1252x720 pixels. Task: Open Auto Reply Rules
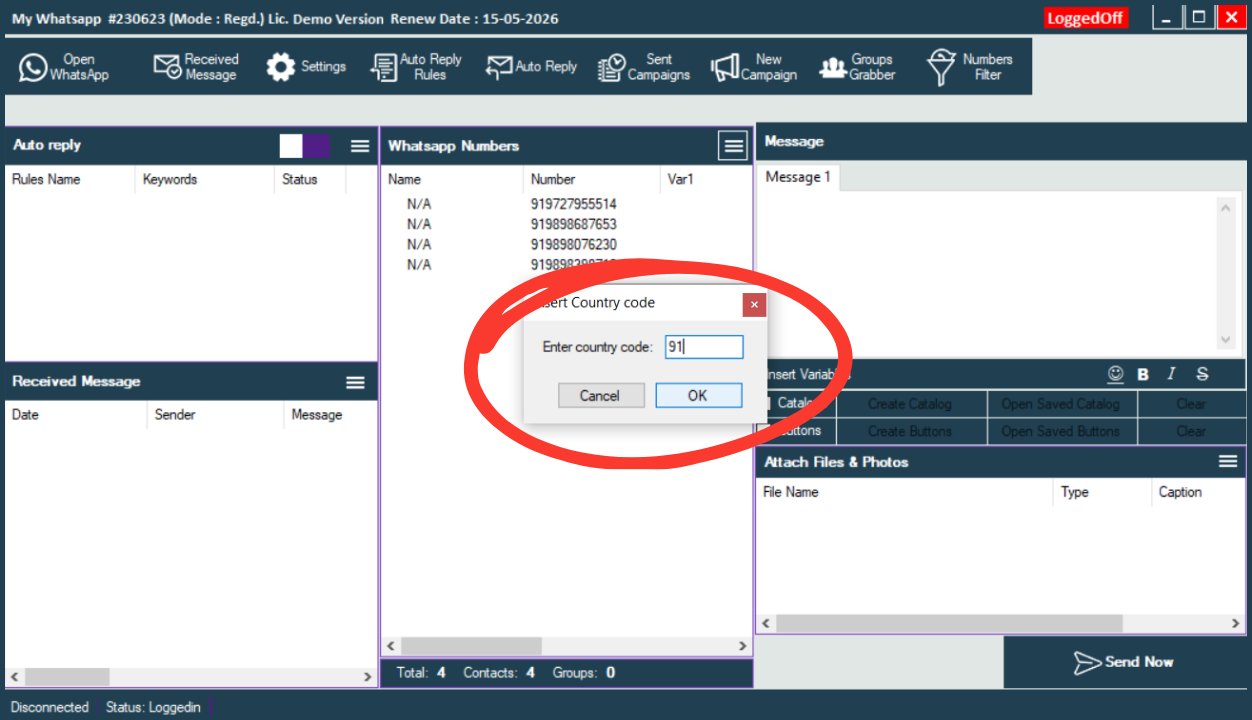(x=416, y=67)
